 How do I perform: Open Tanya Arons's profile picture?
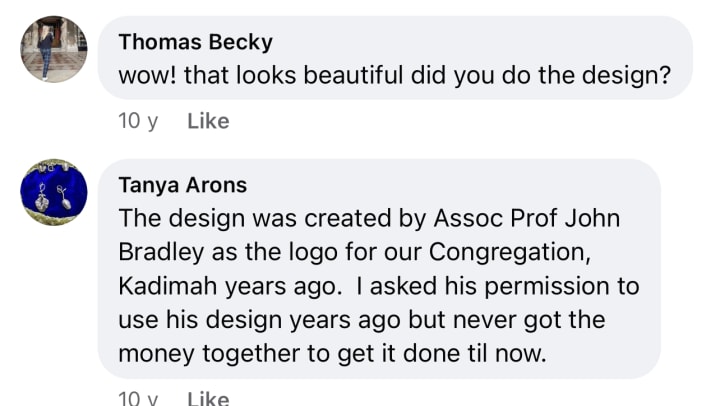[x=54, y=191]
